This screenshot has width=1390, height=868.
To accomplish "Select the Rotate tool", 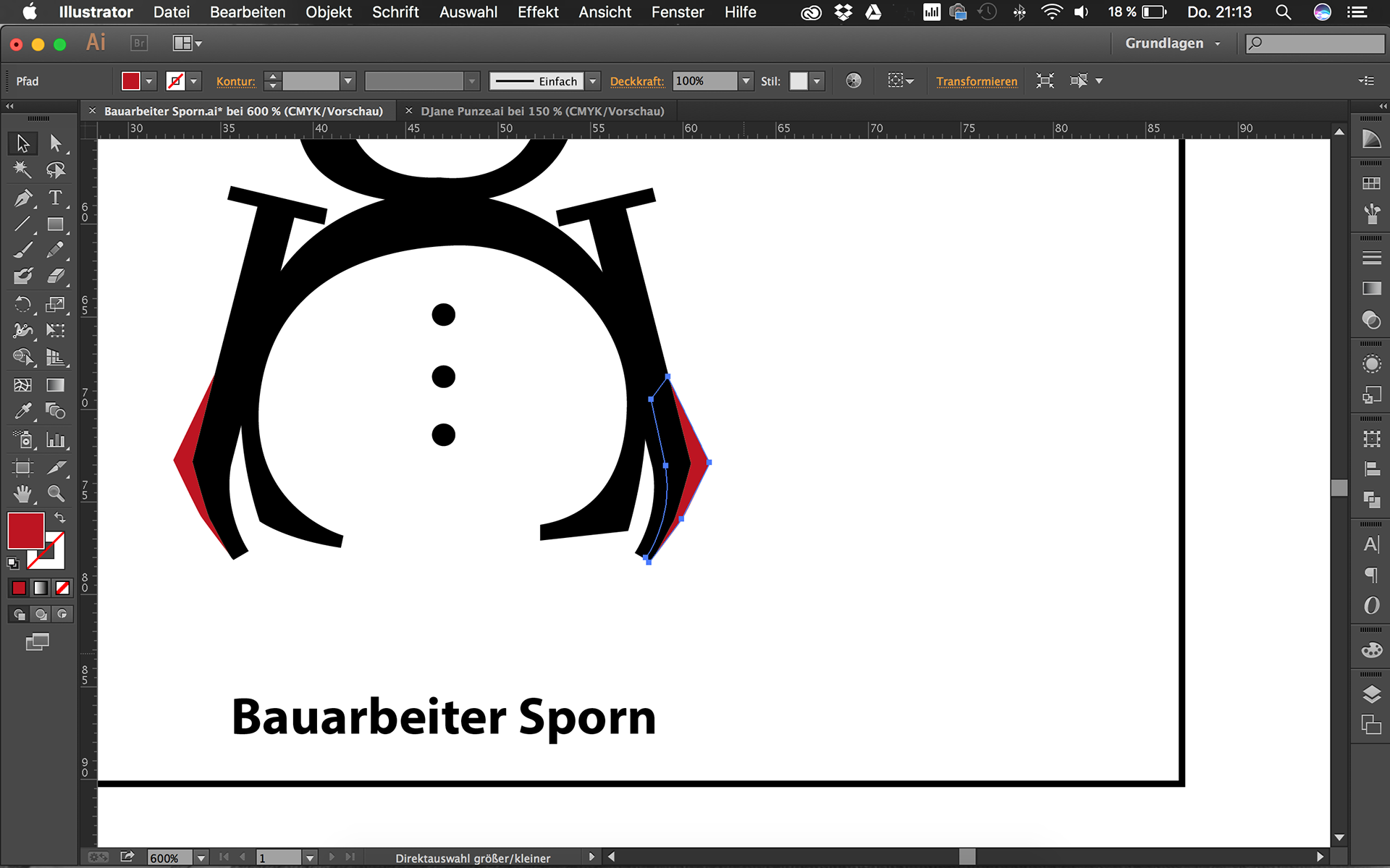I will [22, 304].
